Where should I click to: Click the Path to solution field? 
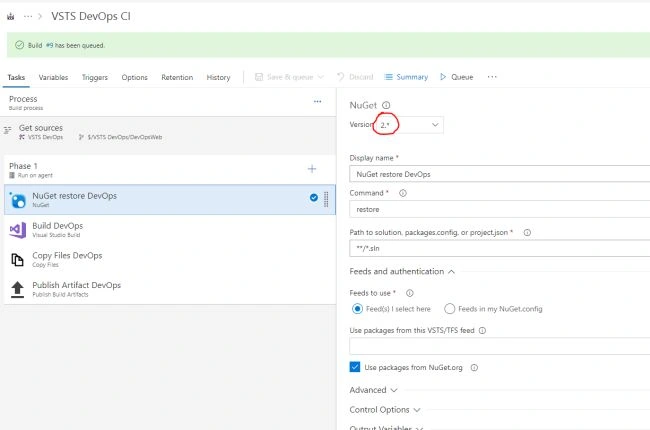point(500,248)
